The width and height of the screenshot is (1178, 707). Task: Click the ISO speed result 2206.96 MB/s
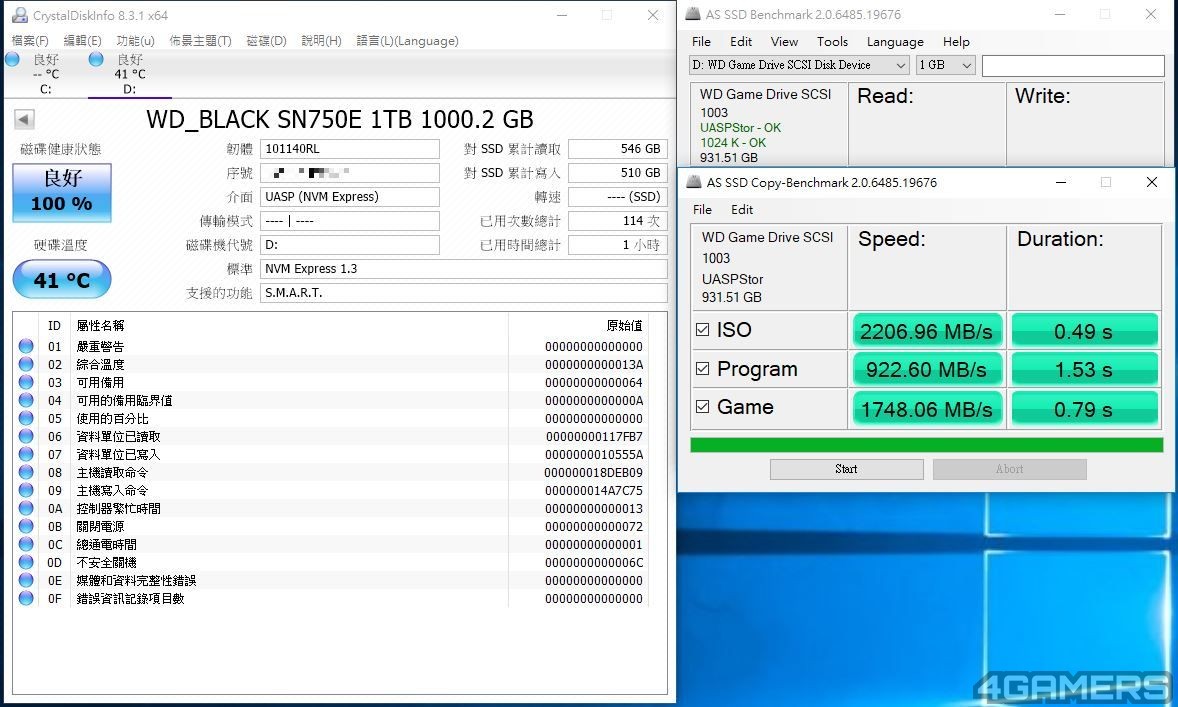coord(927,331)
